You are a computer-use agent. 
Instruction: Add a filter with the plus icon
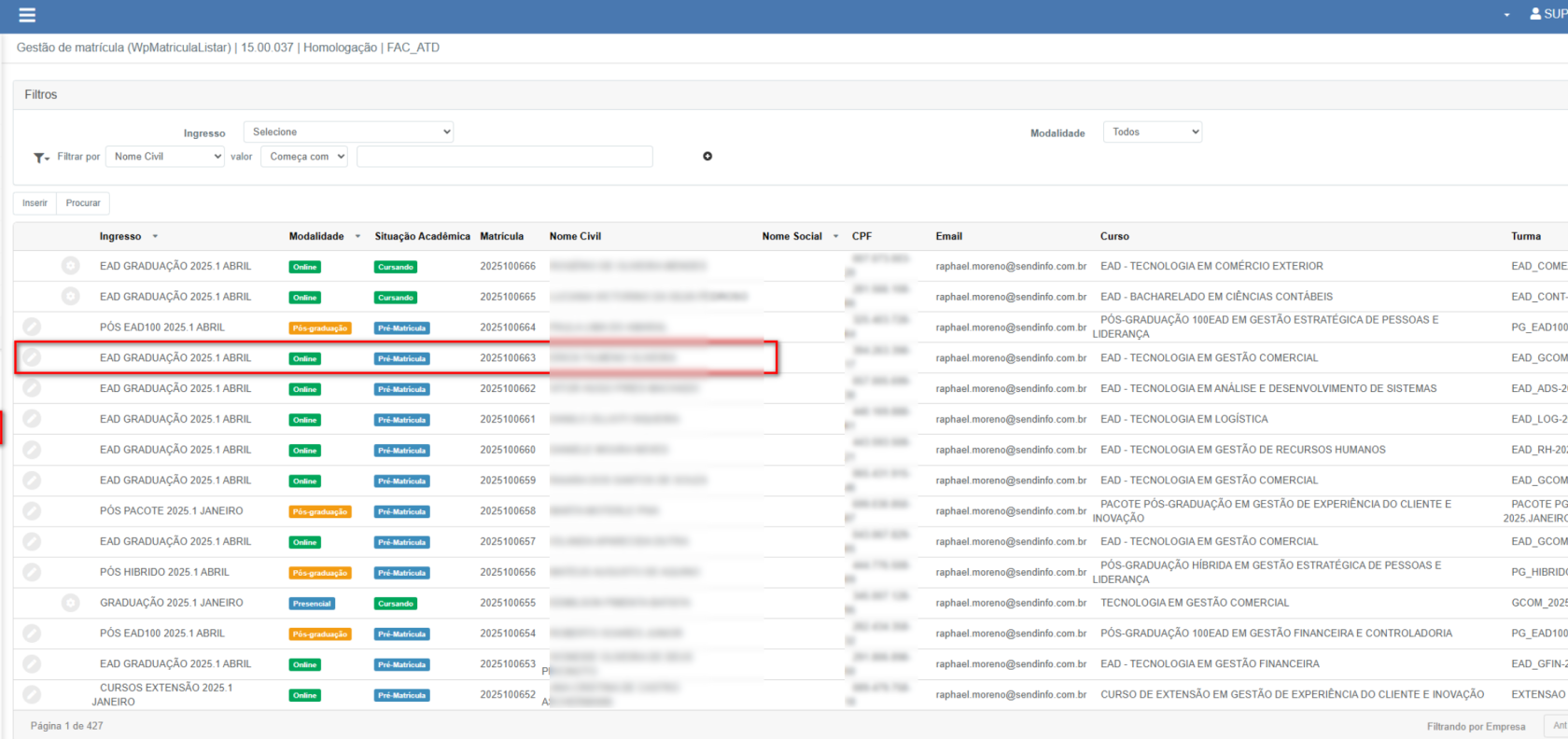[707, 156]
